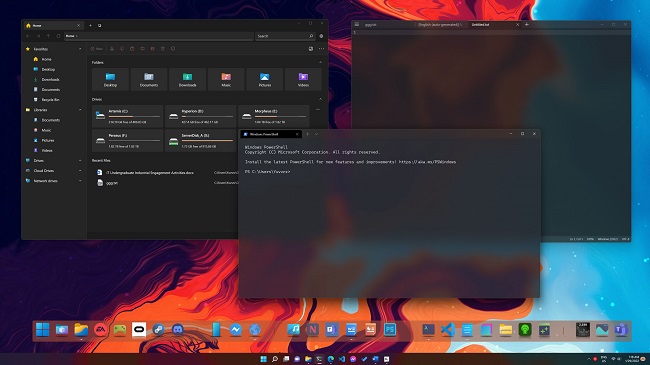Open the Oculus icon in the dock

click(139, 330)
